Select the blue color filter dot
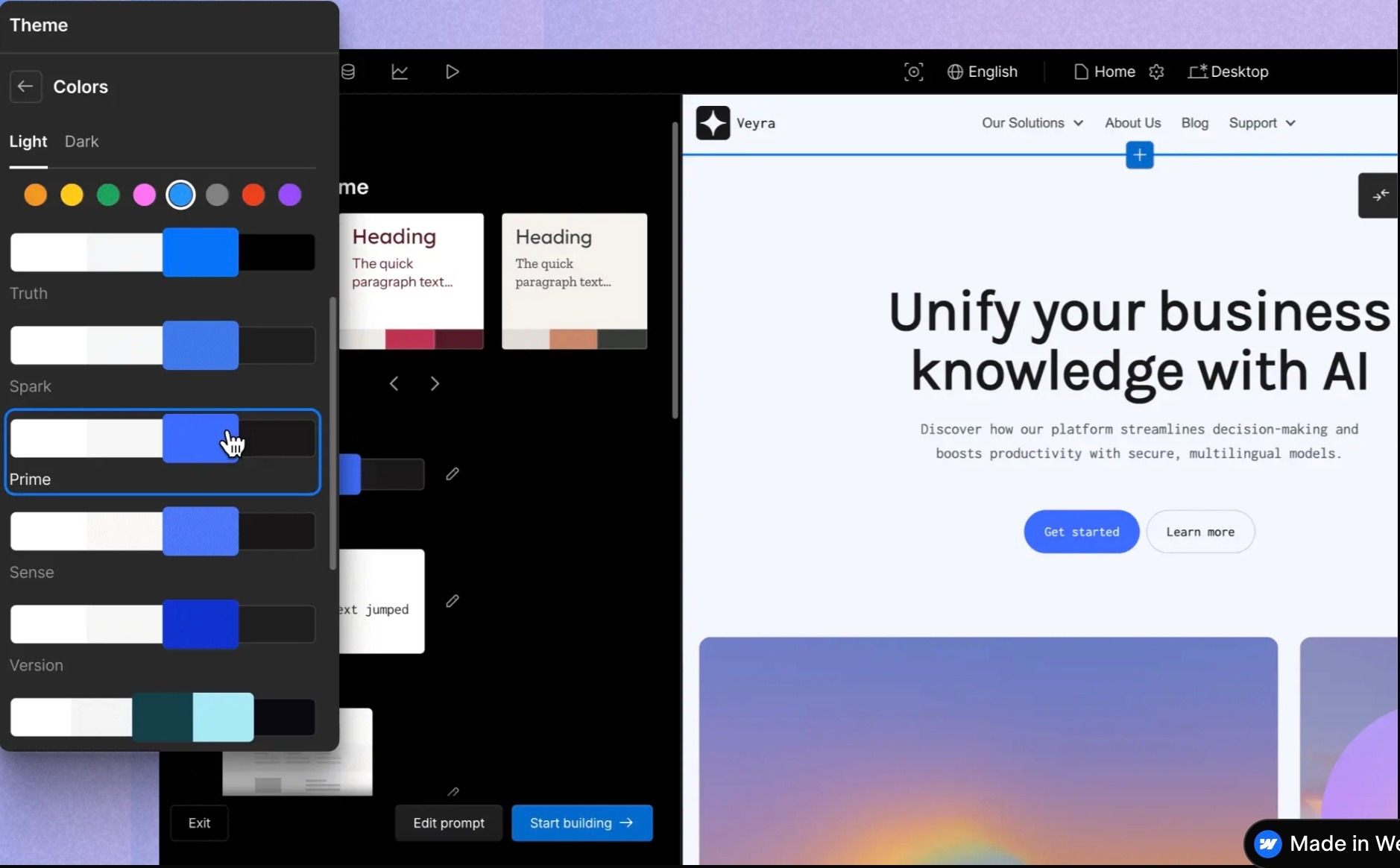The image size is (1400, 868). (180, 195)
